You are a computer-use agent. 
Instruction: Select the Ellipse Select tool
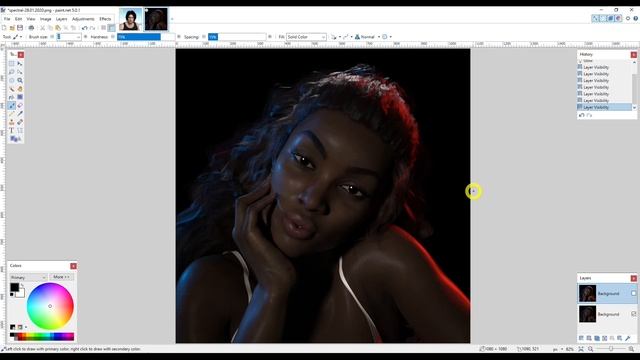coord(12,80)
